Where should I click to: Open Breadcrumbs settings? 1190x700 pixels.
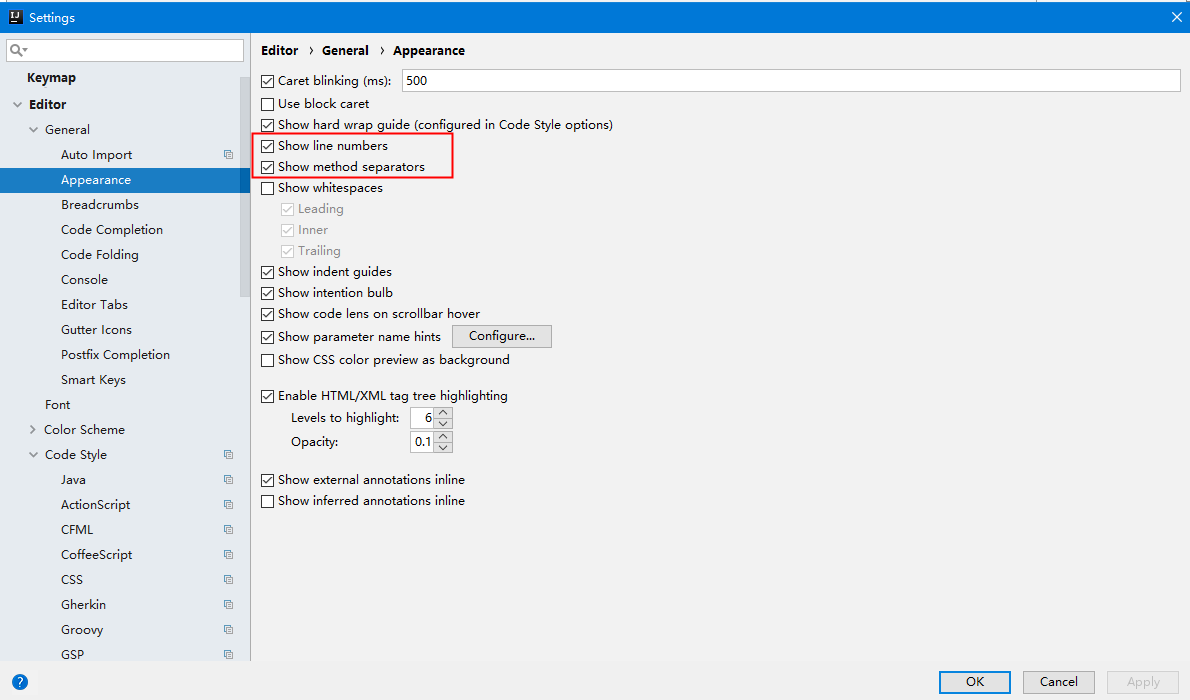coord(100,204)
